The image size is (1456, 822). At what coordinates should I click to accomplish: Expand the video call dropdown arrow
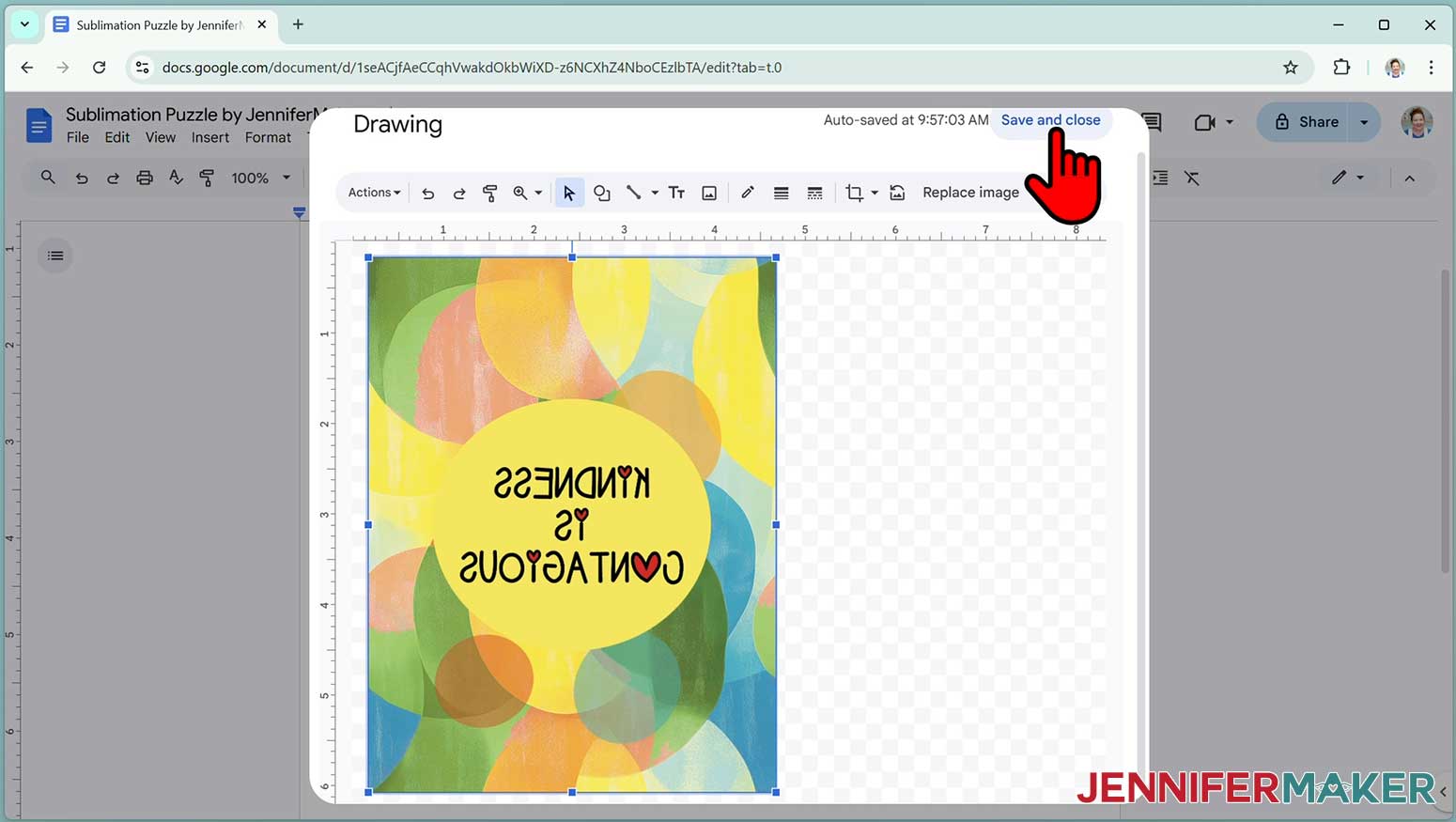click(1230, 122)
